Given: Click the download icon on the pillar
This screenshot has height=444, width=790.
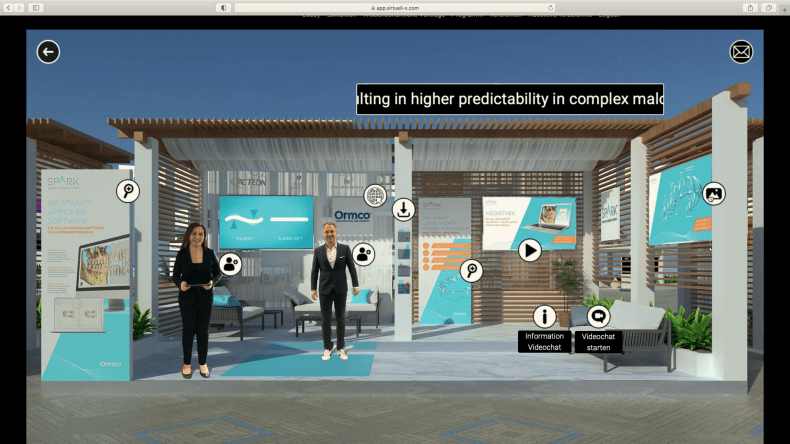Looking at the screenshot, I should coord(404,210).
